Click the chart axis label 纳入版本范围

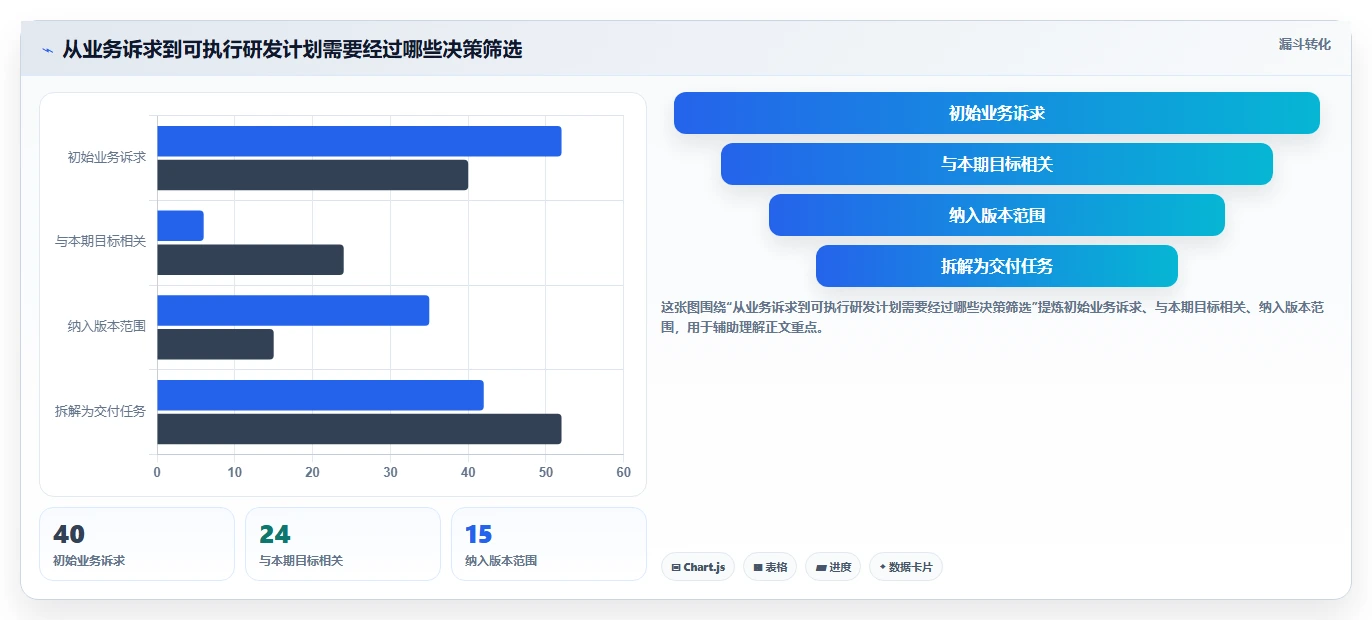tap(107, 326)
